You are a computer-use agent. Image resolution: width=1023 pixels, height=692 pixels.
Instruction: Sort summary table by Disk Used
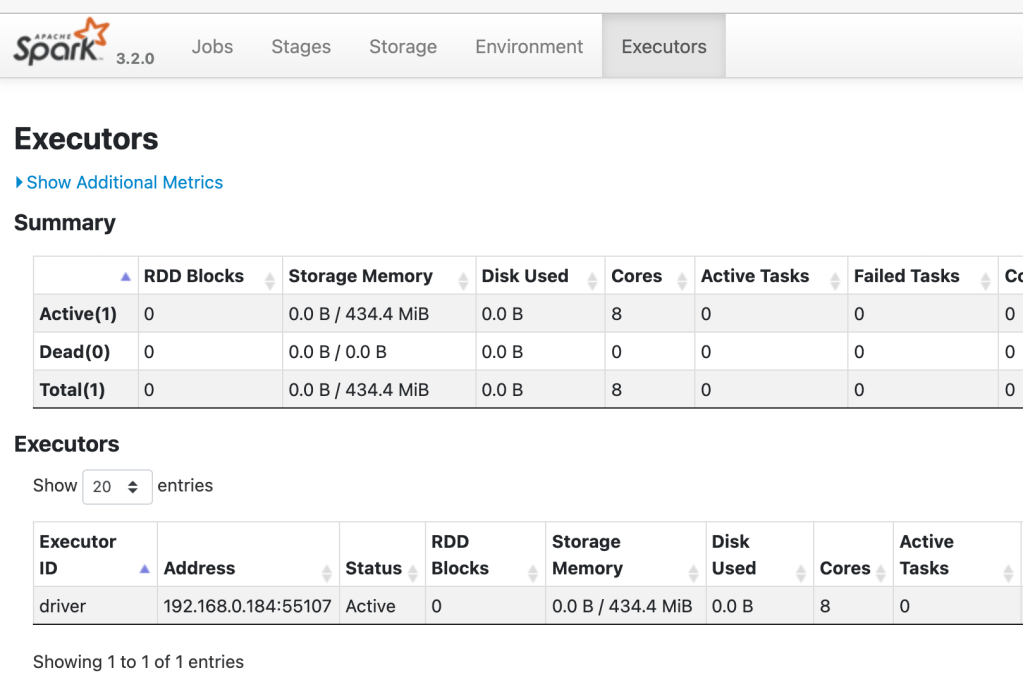click(x=540, y=276)
